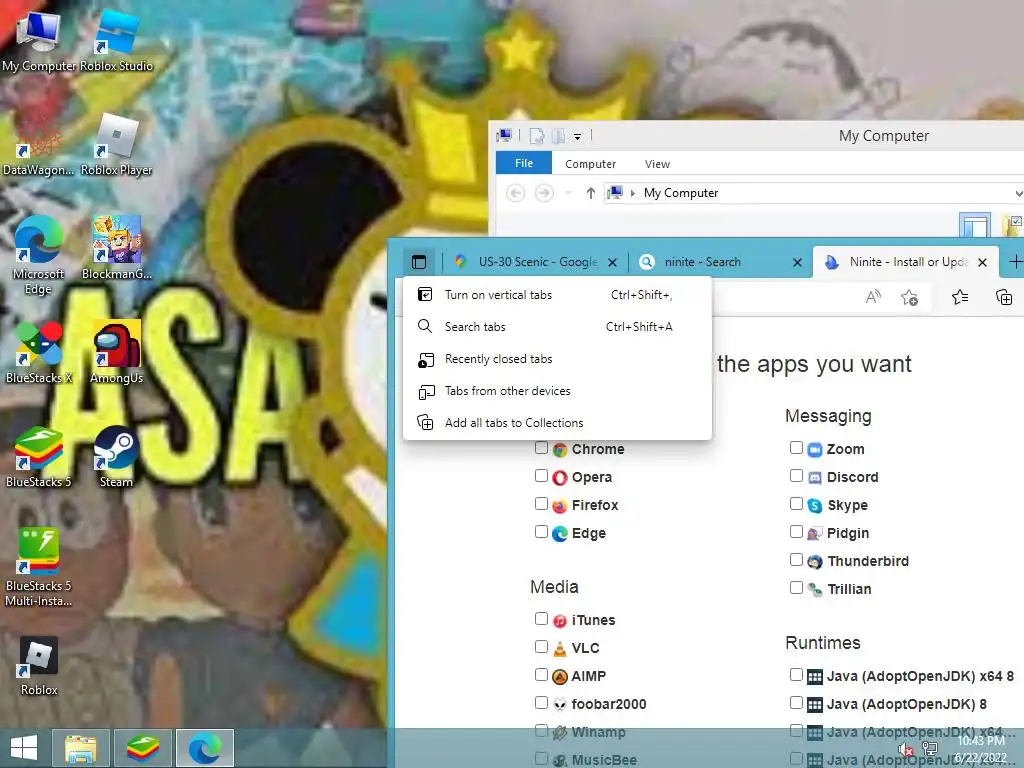Launch the Roblox Player shortcut
Screen dimensions: 1024x768
tap(116, 145)
